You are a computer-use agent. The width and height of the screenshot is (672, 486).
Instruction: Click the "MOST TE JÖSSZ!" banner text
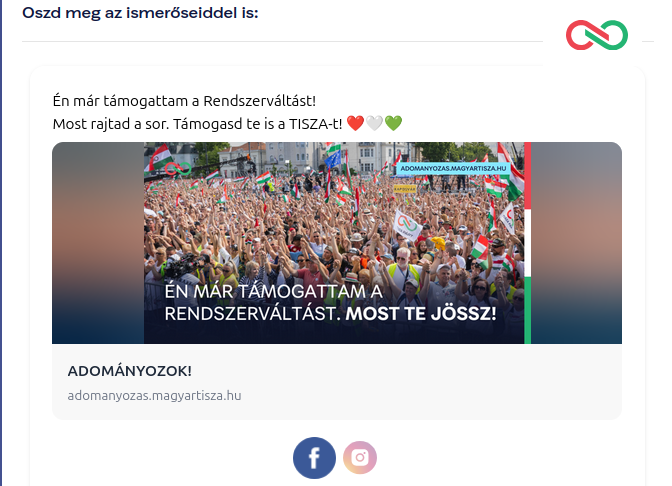pos(421,314)
